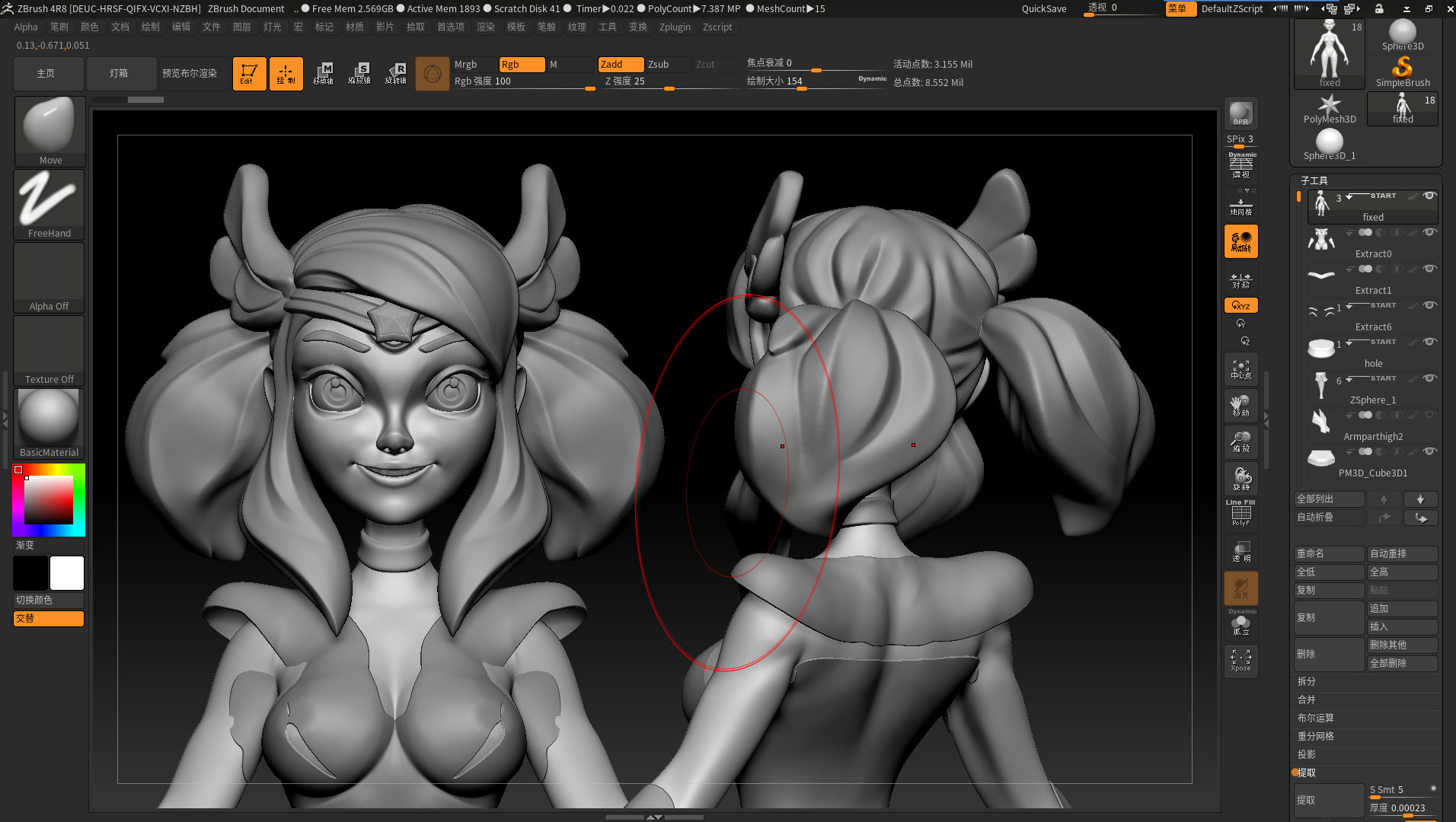Click the 移动 canvas move icon

tap(1241, 406)
